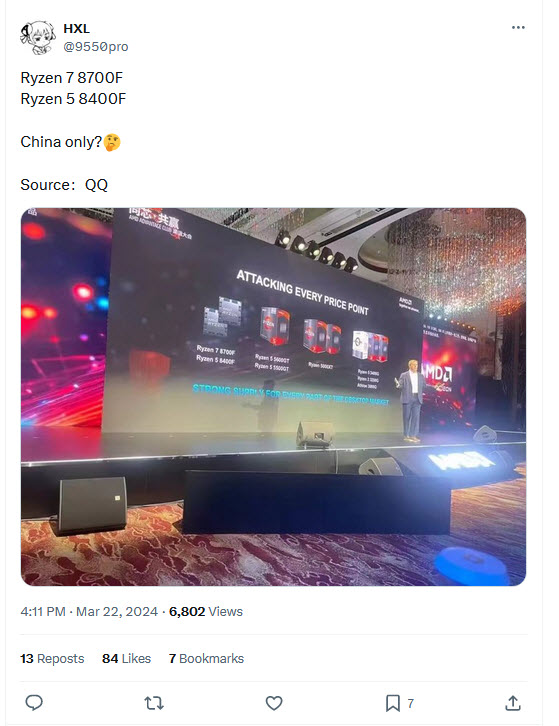Open the Mar 22, 2024 timestamp
The width and height of the screenshot is (559, 726).
(x=117, y=612)
